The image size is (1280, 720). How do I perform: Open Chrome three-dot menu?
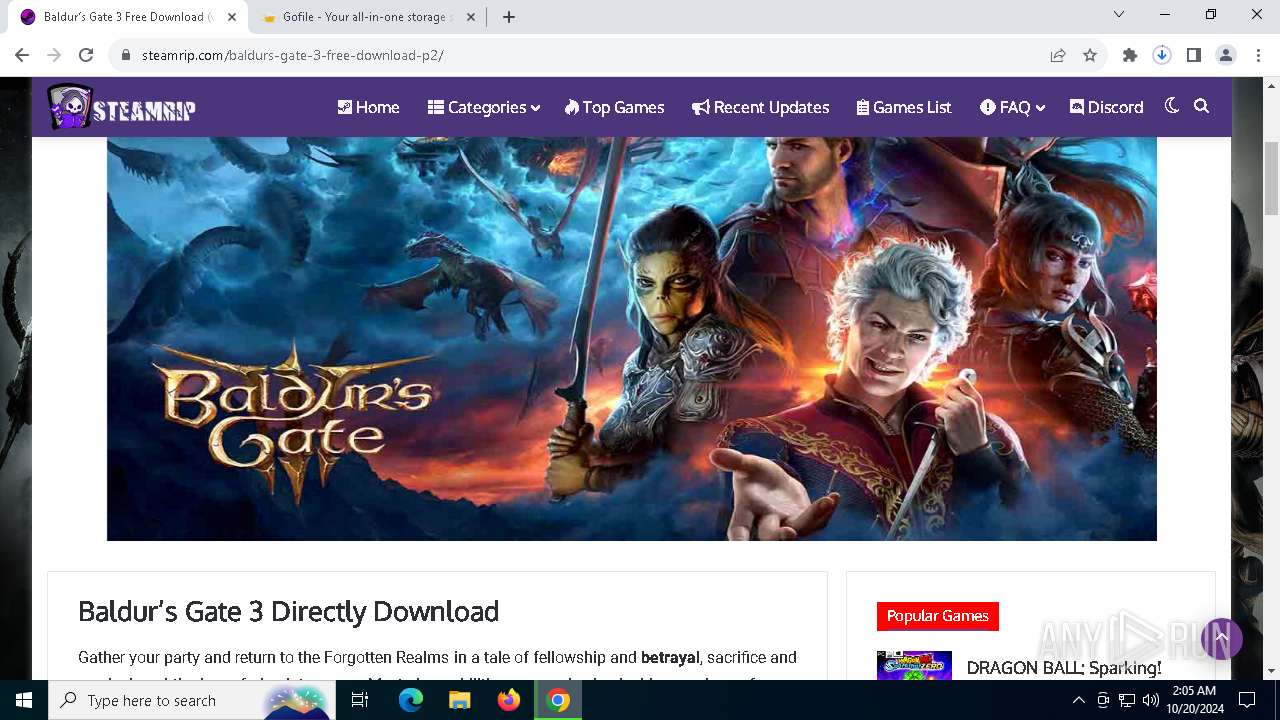point(1258,55)
